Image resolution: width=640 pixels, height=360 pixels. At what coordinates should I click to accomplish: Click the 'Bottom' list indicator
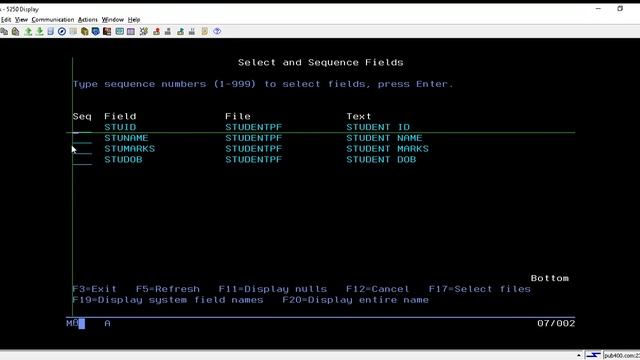click(x=550, y=278)
